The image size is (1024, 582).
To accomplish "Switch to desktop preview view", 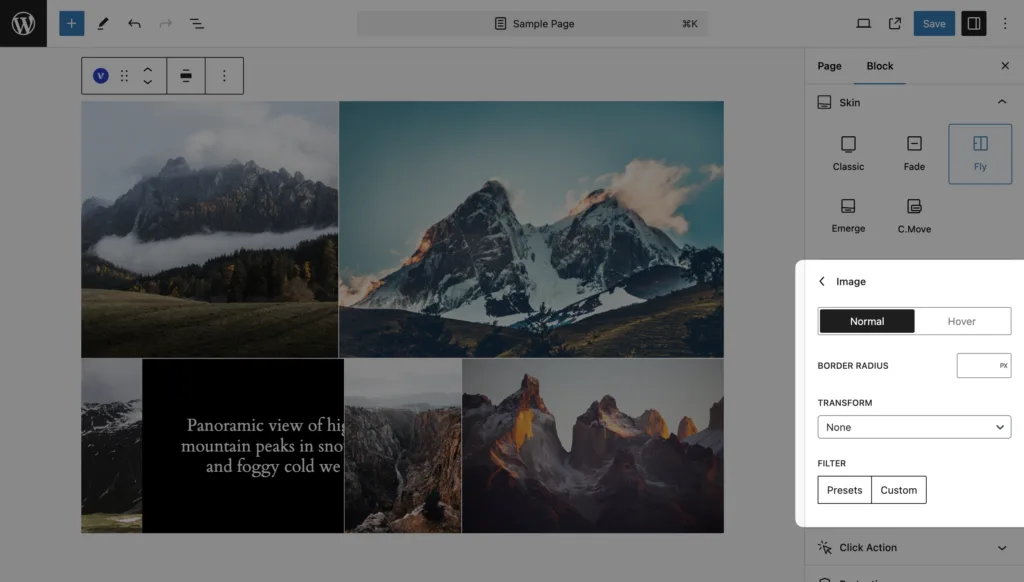I will pyautogui.click(x=863, y=24).
